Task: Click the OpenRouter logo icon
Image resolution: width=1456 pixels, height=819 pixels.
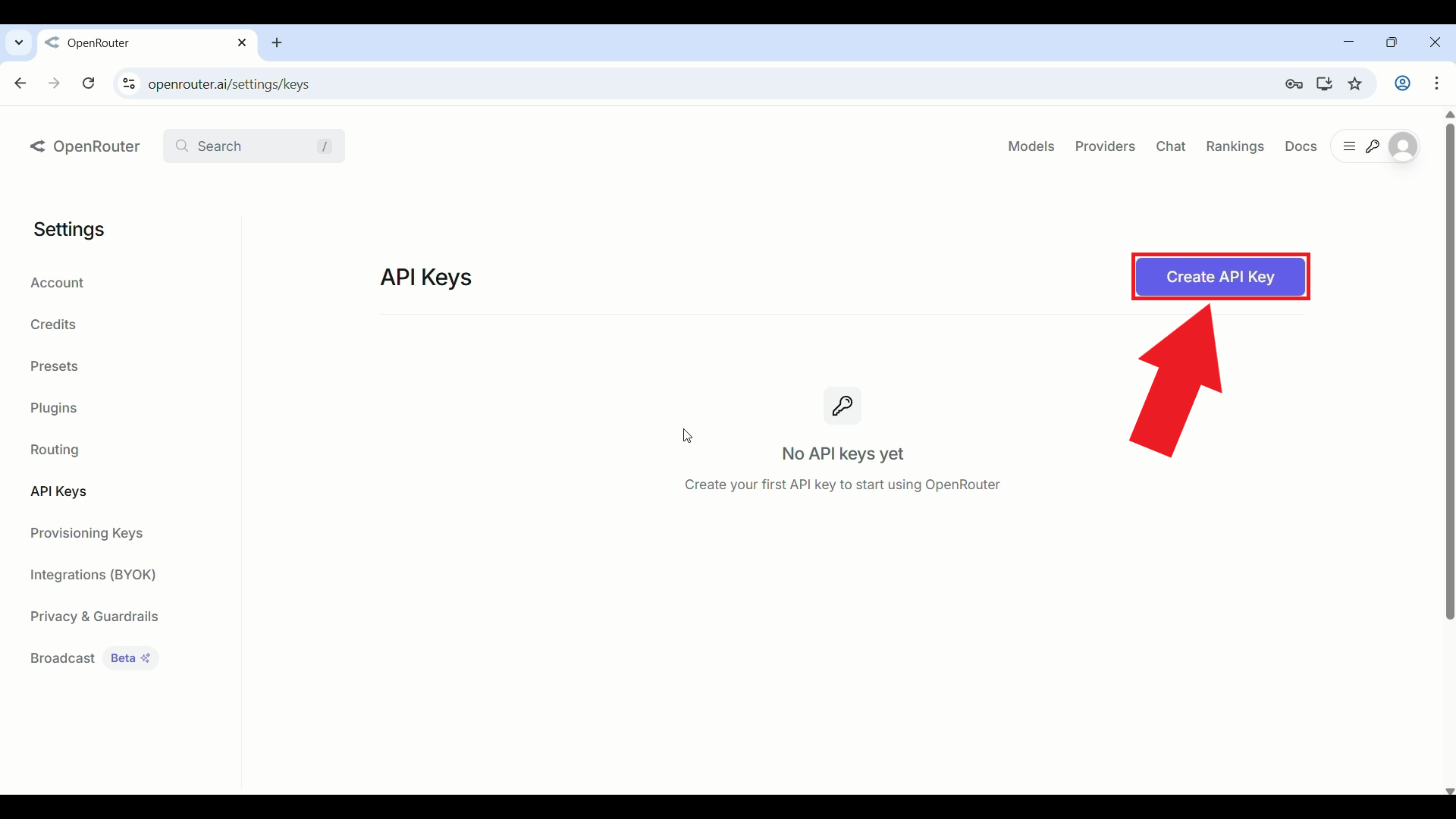Action: pos(37,146)
